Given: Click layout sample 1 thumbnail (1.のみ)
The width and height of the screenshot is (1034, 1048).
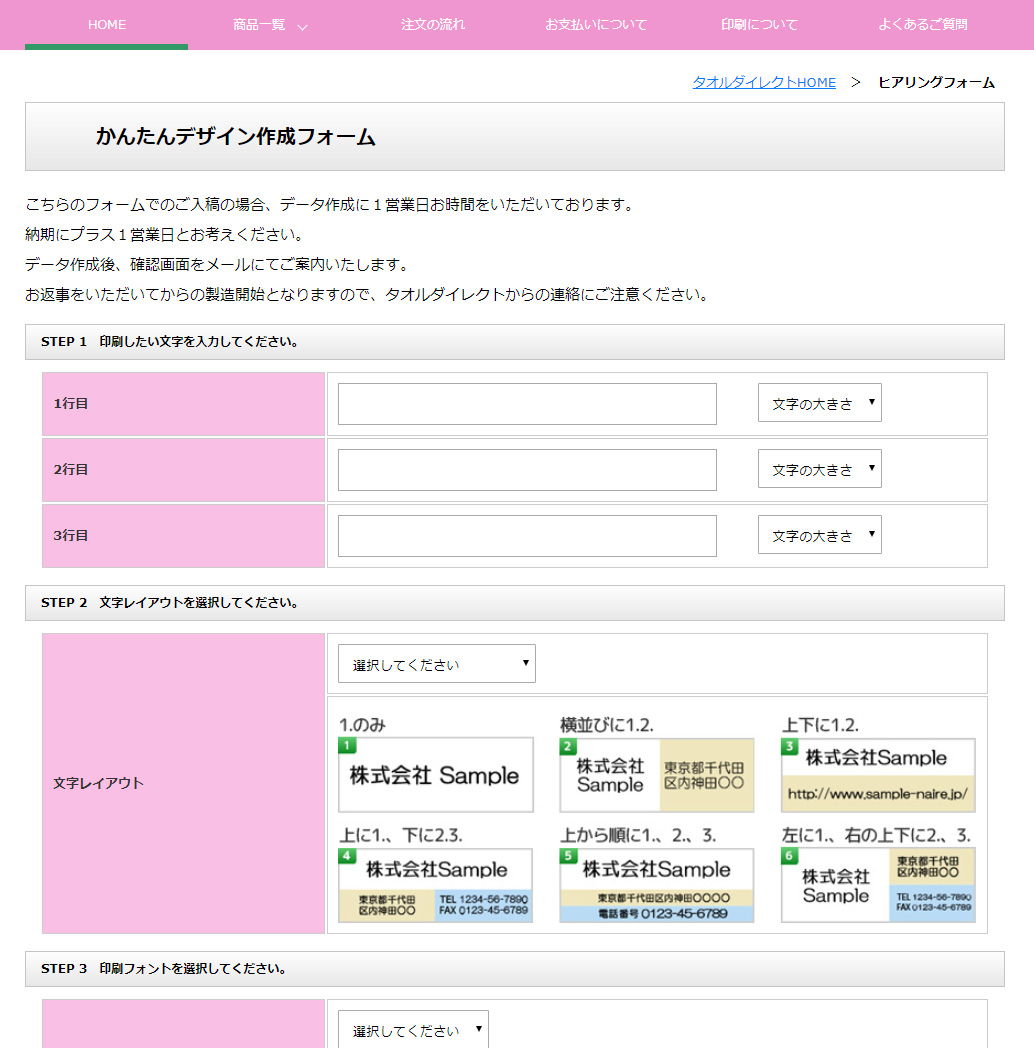Looking at the screenshot, I should click(436, 775).
